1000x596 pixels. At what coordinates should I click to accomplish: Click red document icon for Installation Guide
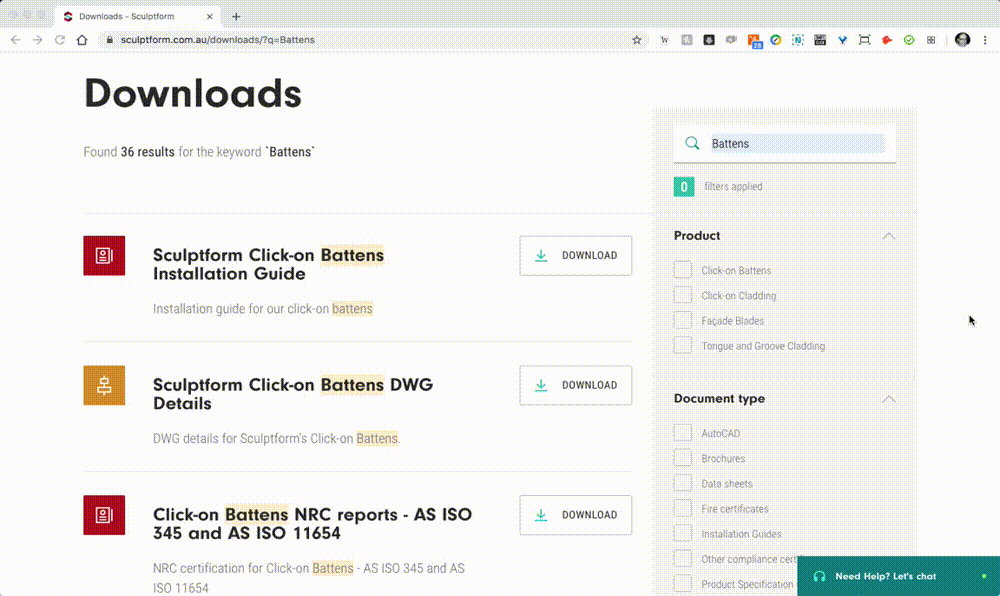point(104,256)
